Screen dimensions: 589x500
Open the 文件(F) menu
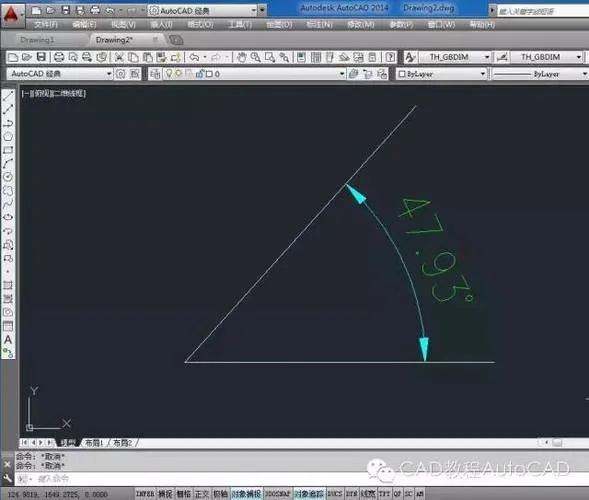pyautogui.click(x=46, y=25)
